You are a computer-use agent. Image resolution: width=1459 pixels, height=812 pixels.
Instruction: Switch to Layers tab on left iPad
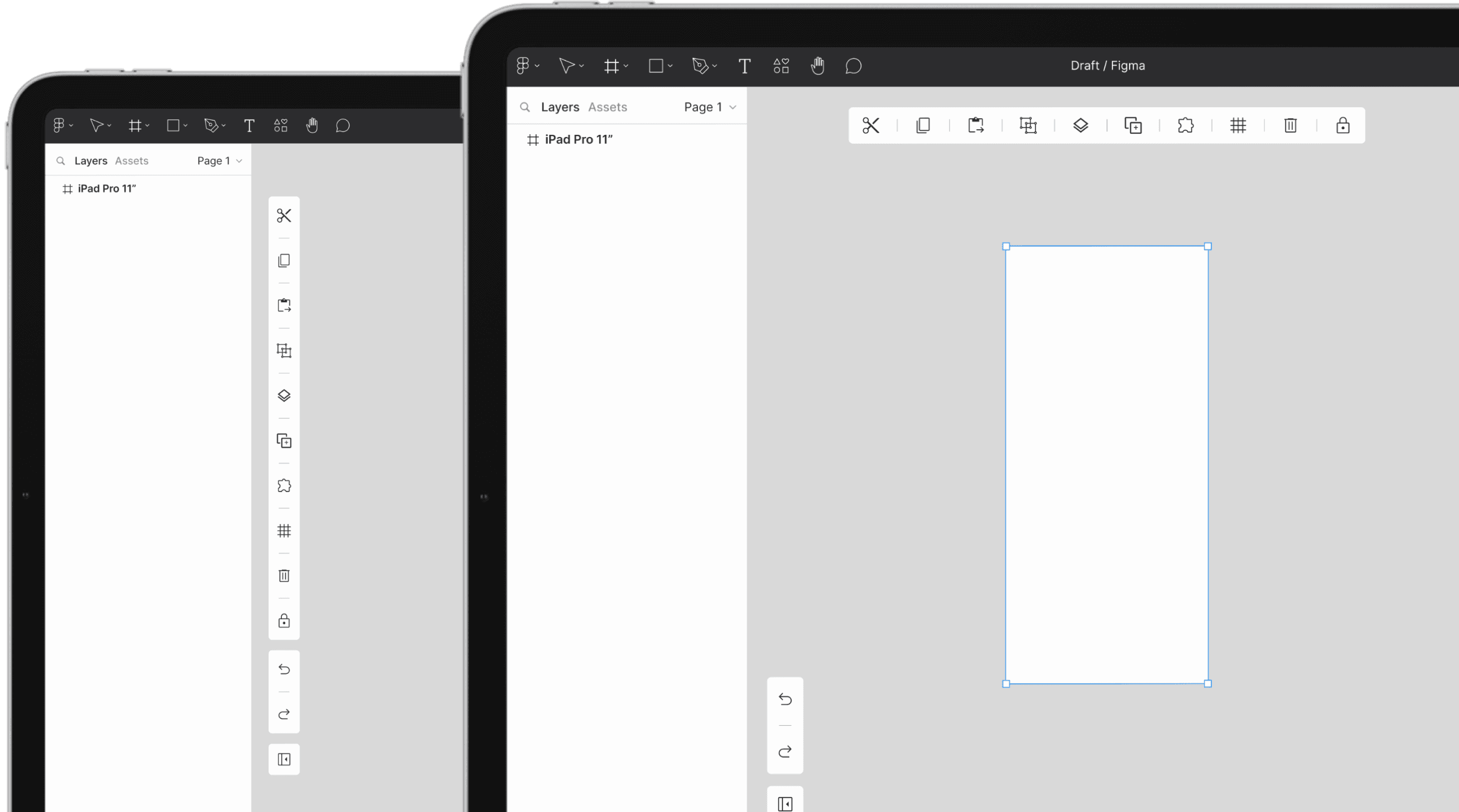91,161
